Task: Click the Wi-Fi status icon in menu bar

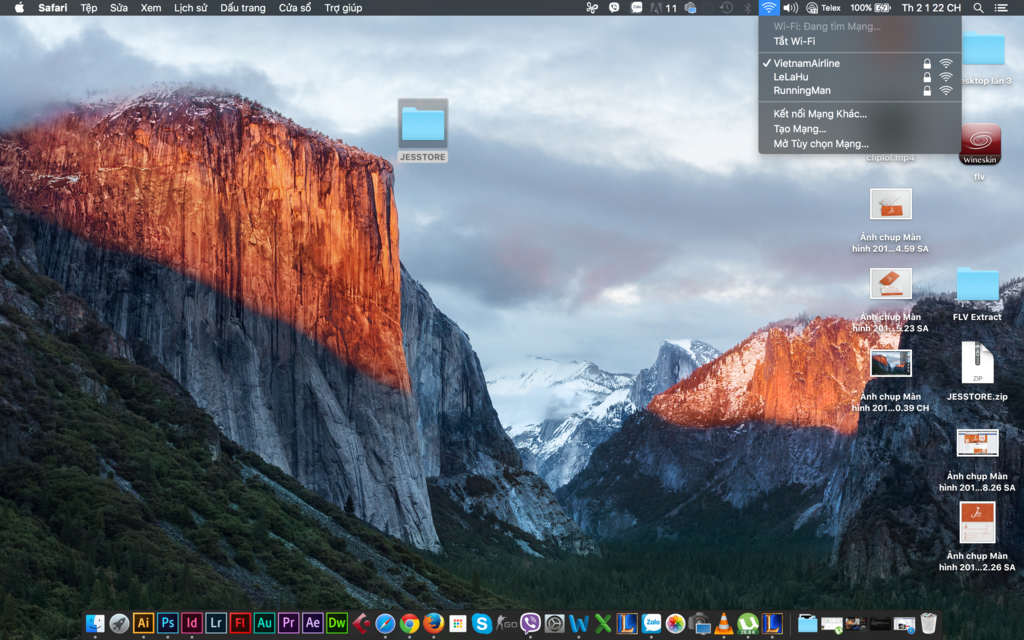Action: pos(768,8)
